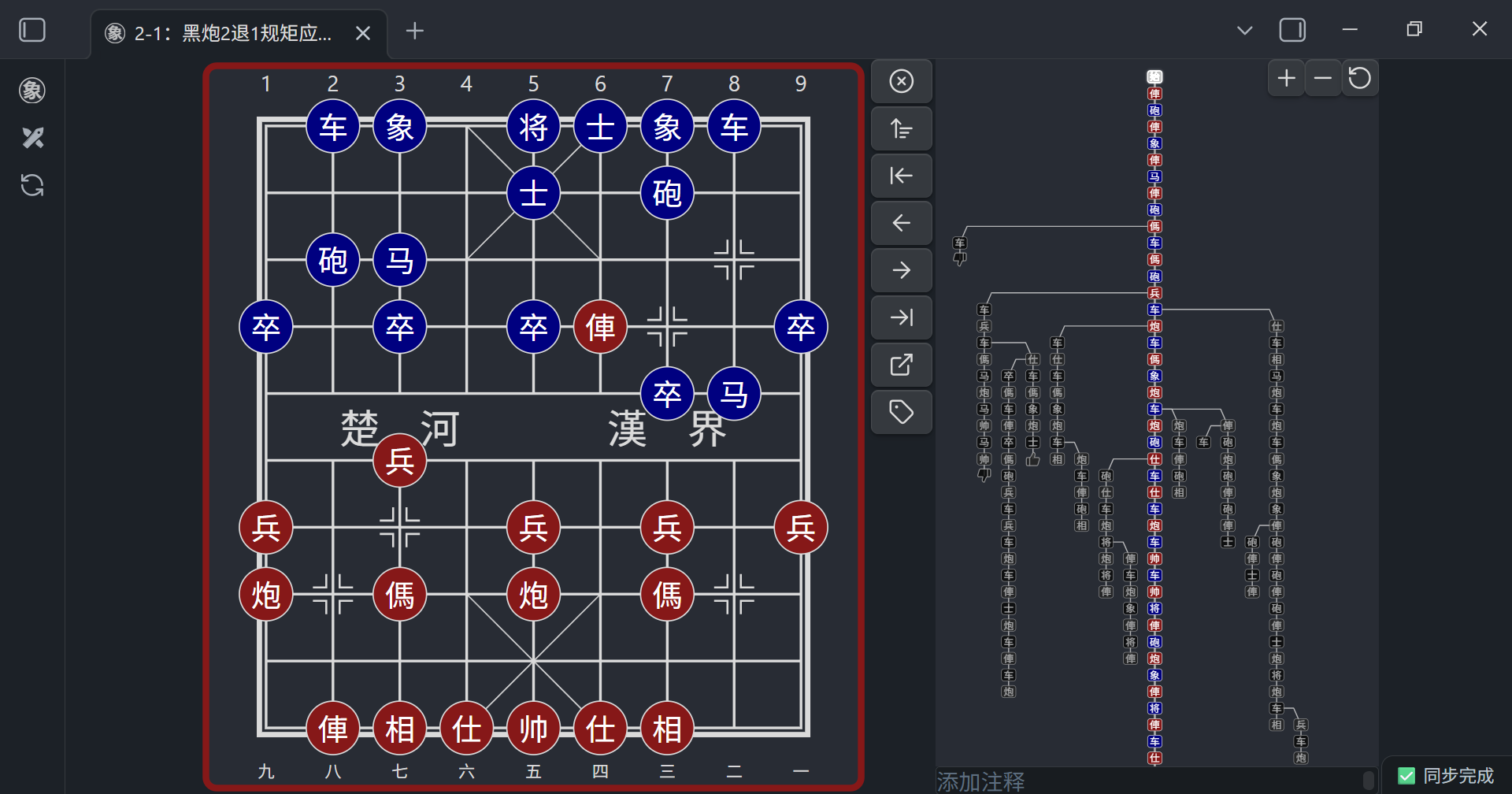The height and width of the screenshot is (794, 1512).
Task: Click the back-to-variation-top arrow icon
Action: (x=901, y=128)
